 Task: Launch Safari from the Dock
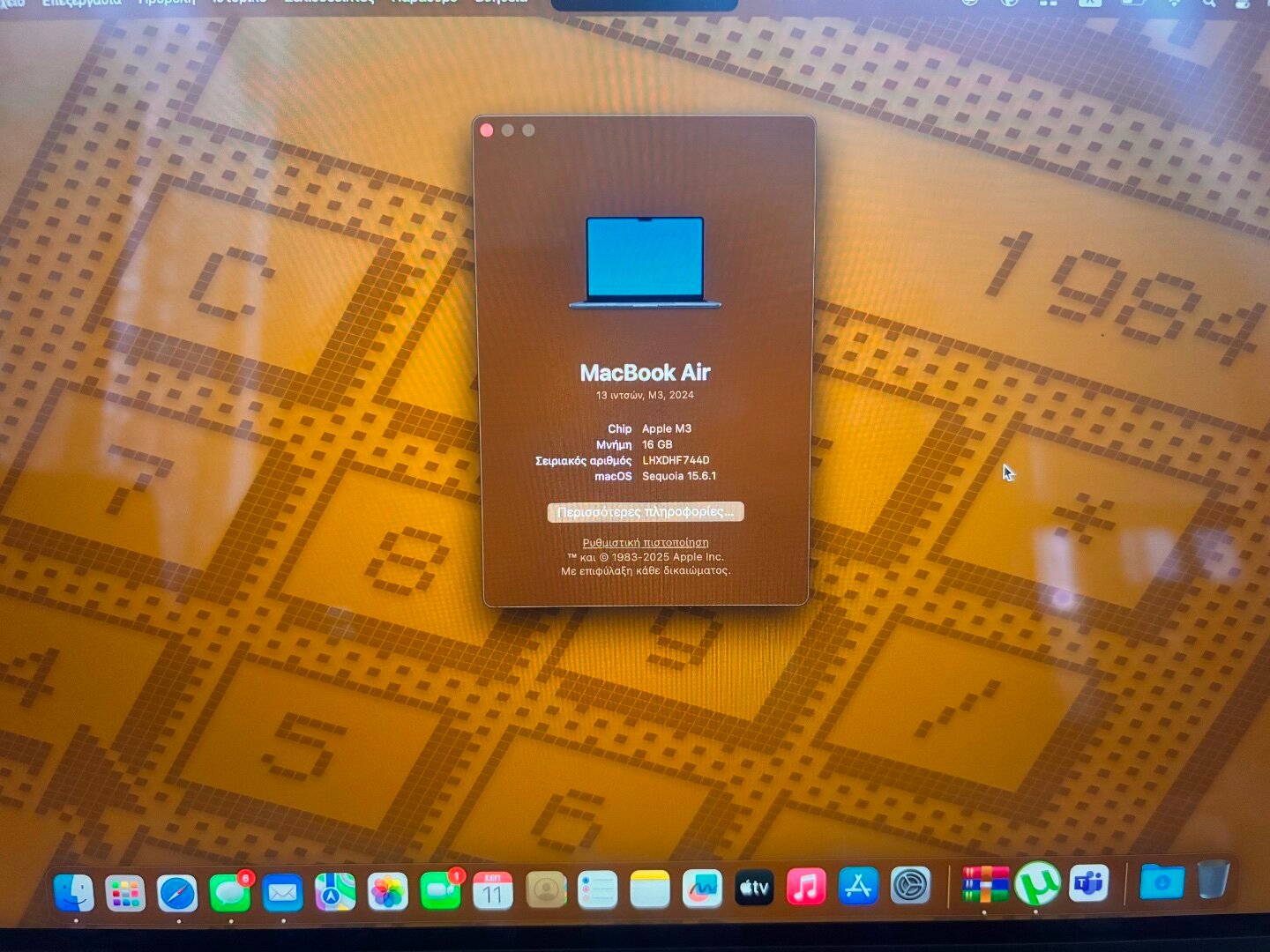click(x=177, y=893)
